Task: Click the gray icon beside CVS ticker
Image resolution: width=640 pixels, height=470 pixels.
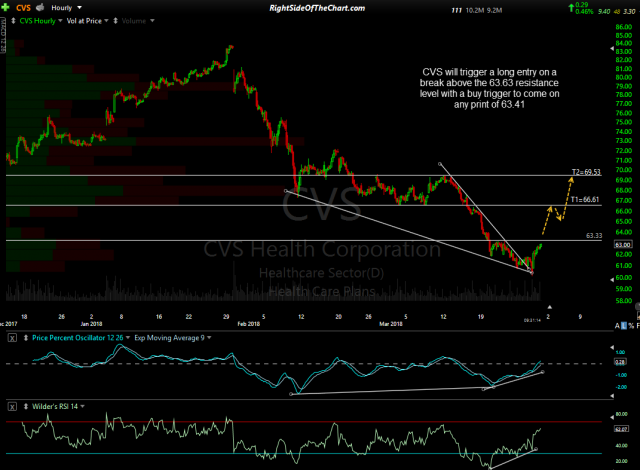Action: pyautogui.click(x=40, y=7)
